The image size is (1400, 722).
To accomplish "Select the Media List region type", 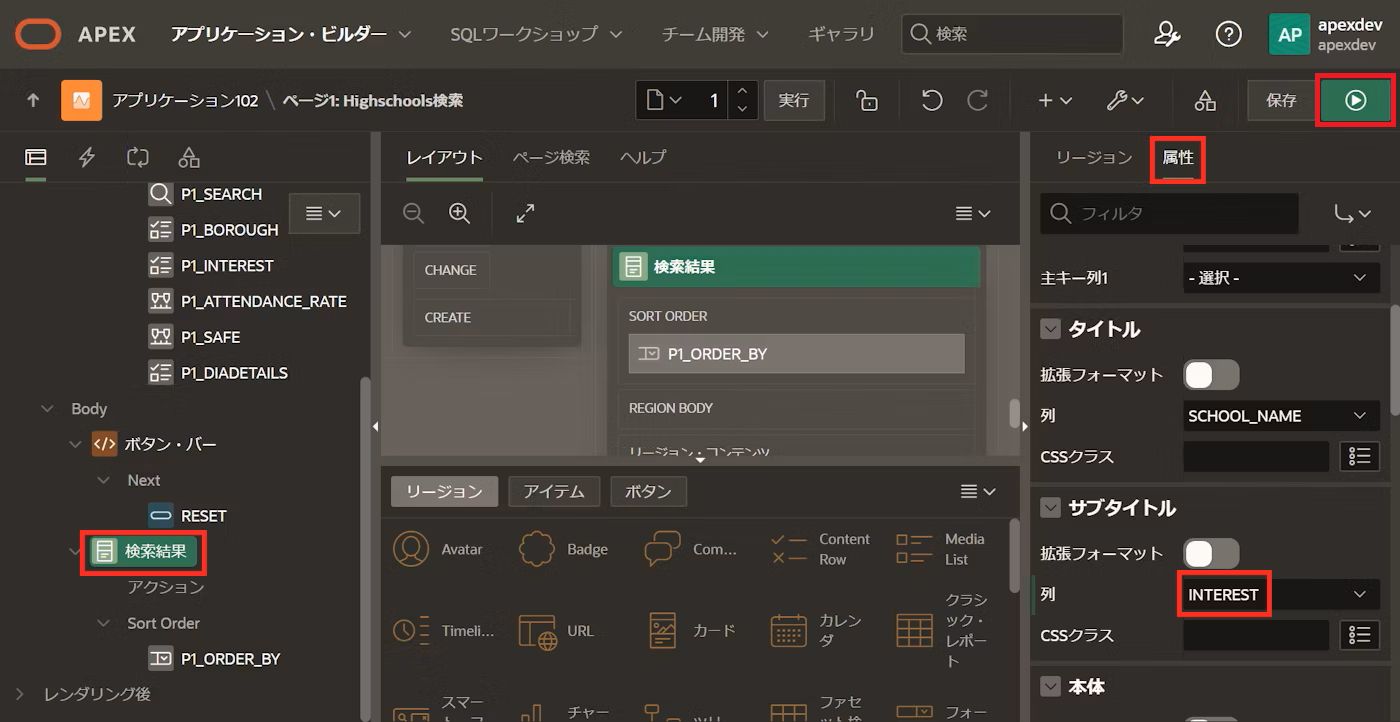I will coord(942,549).
